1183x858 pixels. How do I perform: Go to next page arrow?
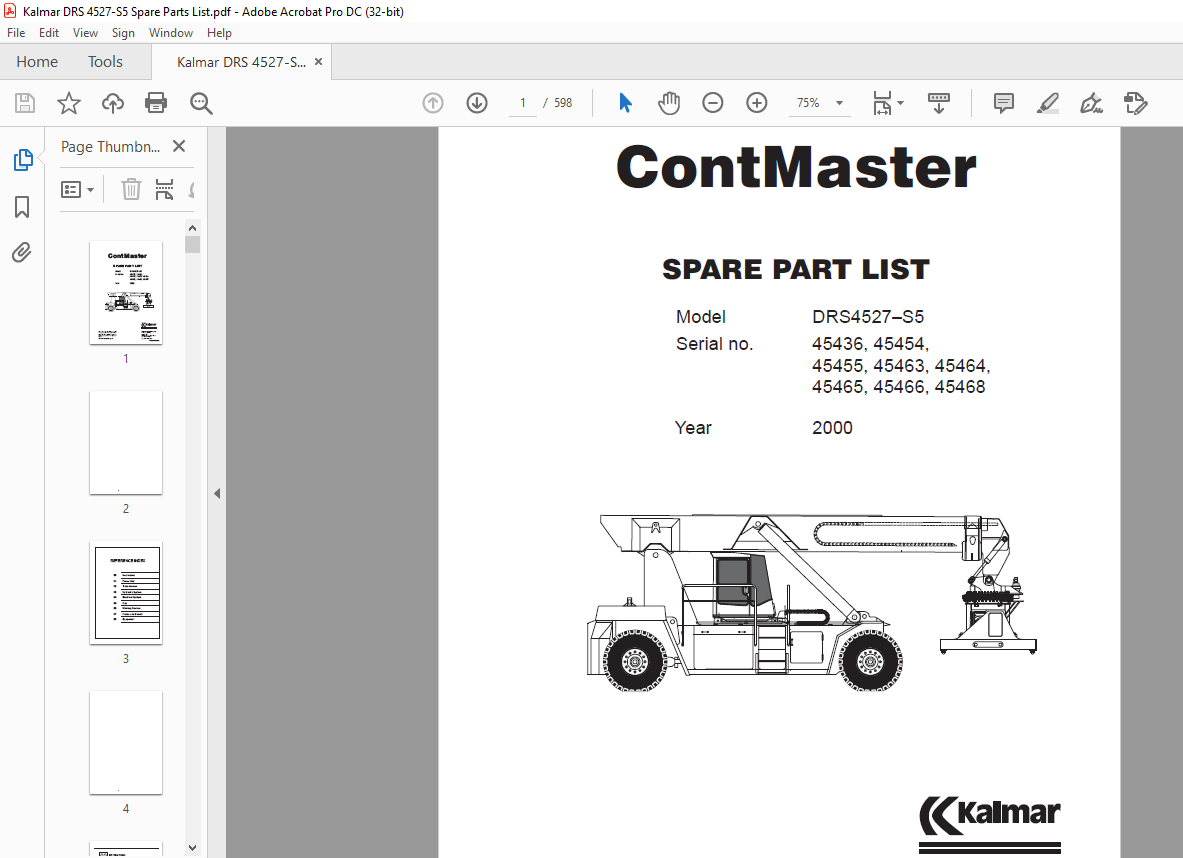tap(477, 103)
